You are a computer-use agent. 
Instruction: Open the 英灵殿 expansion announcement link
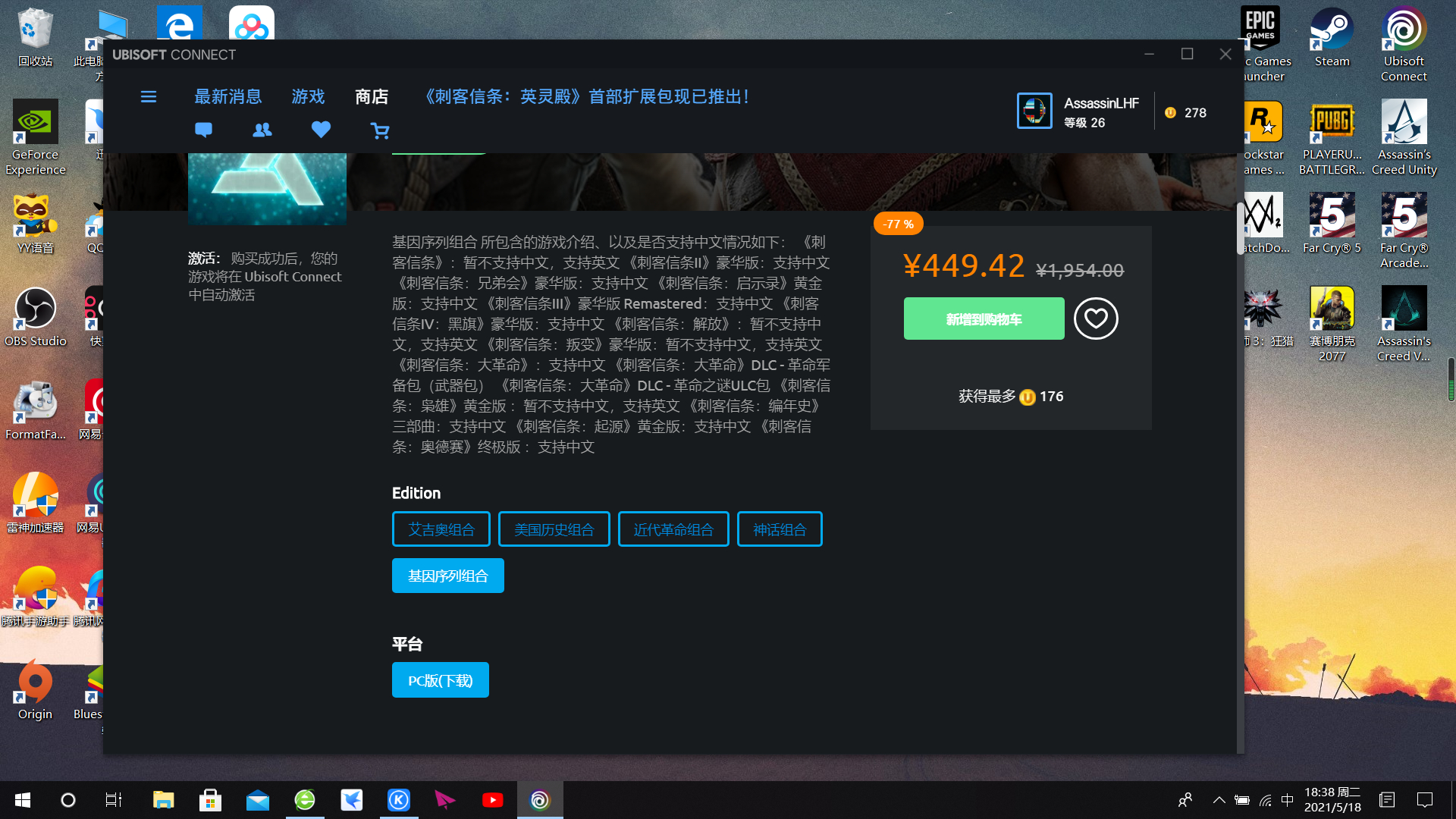585,96
